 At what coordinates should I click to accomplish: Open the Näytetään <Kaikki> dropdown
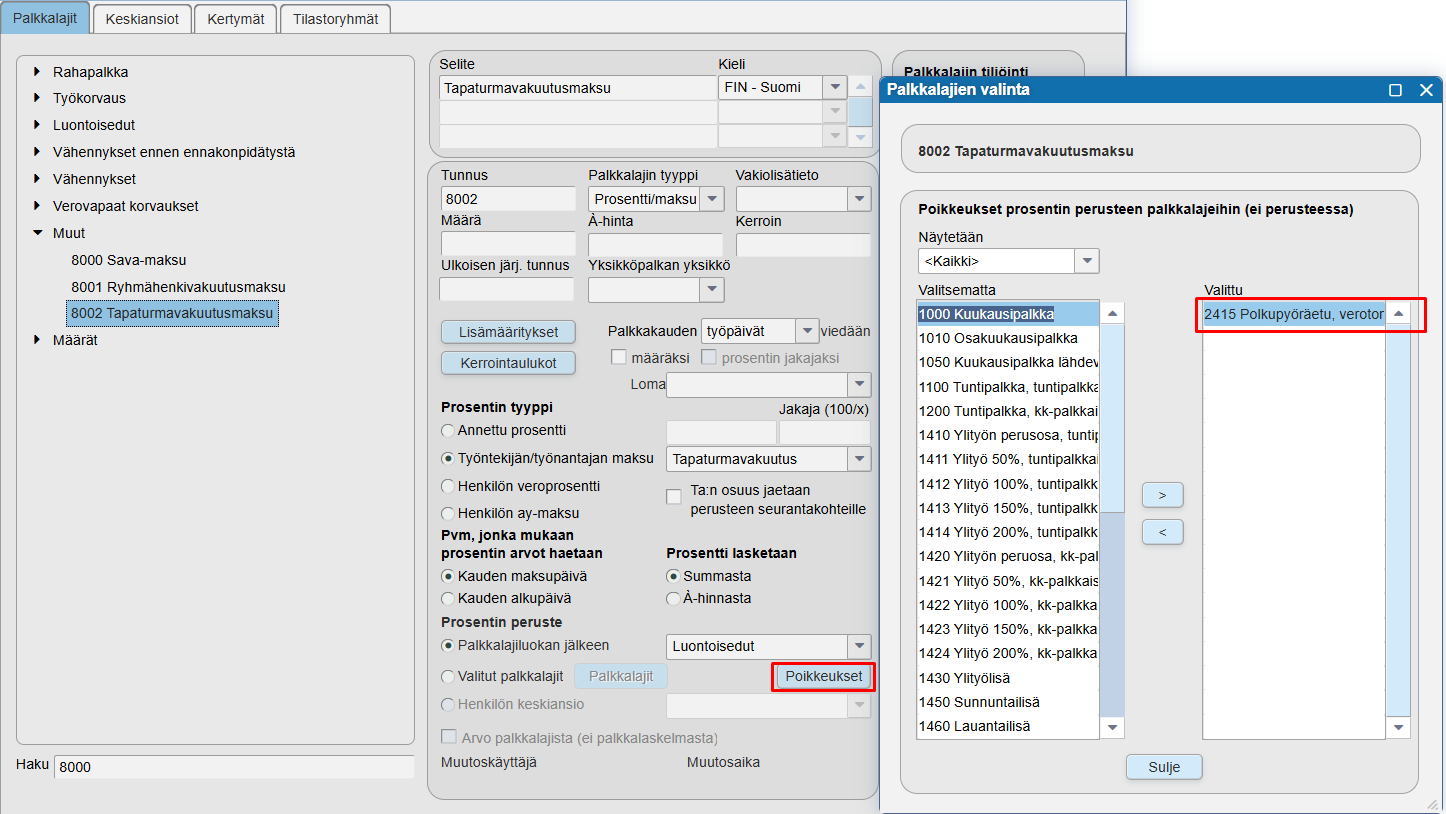tap(1087, 261)
